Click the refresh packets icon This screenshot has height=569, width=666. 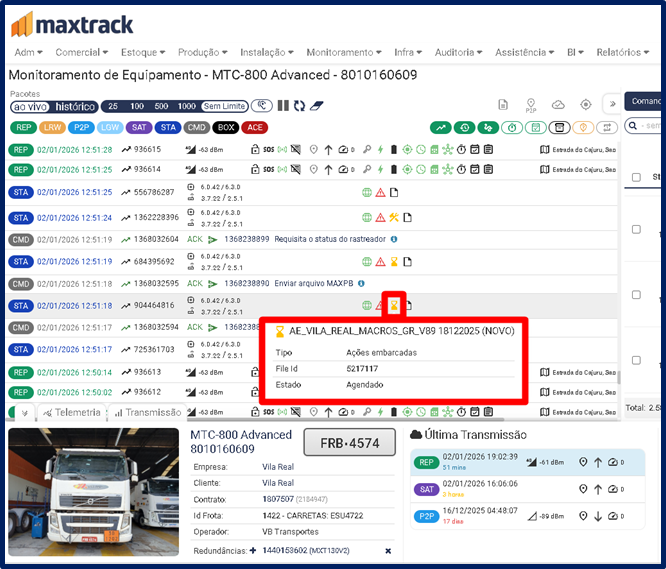(x=299, y=106)
